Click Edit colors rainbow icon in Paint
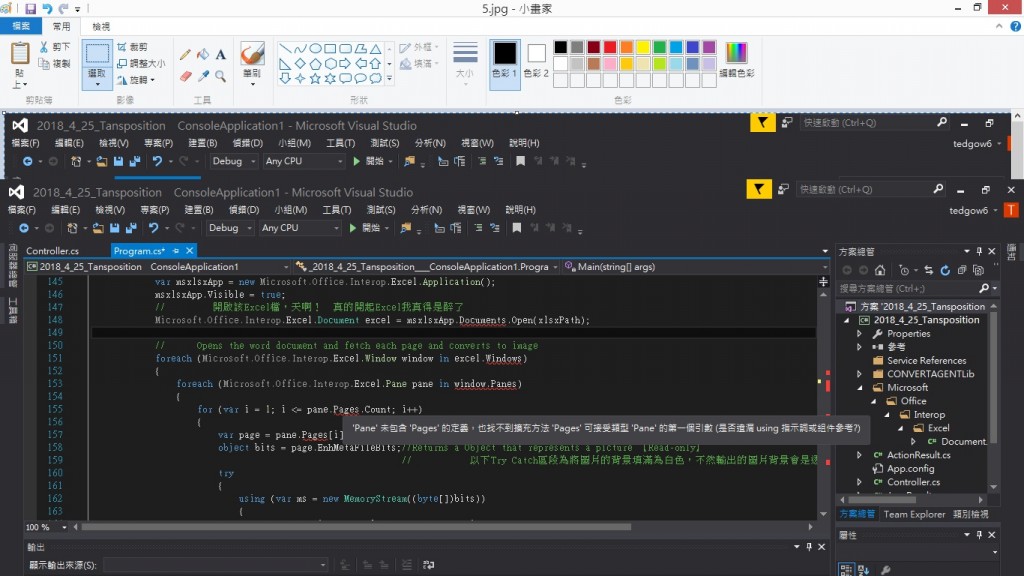Image resolution: width=1024 pixels, height=576 pixels. pos(736,52)
